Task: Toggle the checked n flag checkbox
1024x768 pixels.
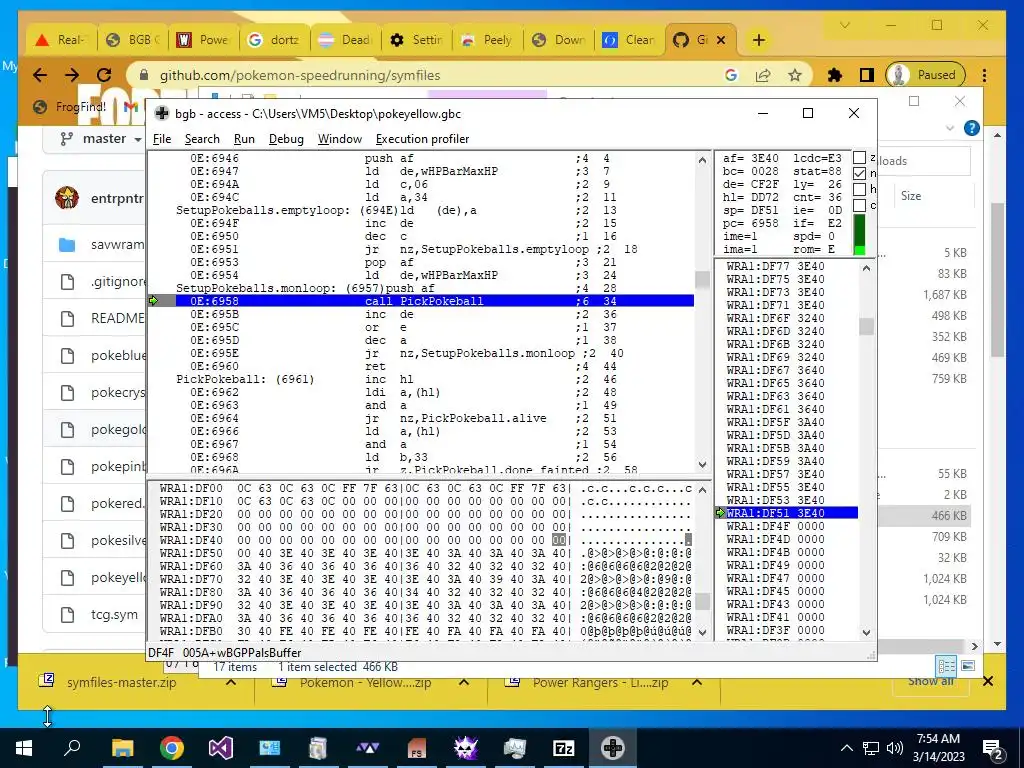Action: coord(859,173)
